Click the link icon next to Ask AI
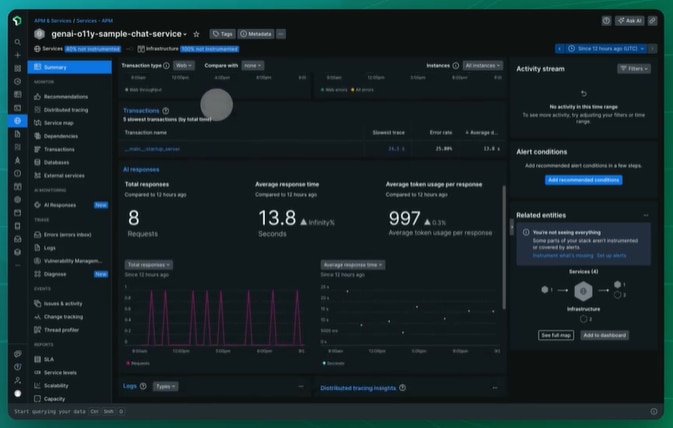 point(652,21)
